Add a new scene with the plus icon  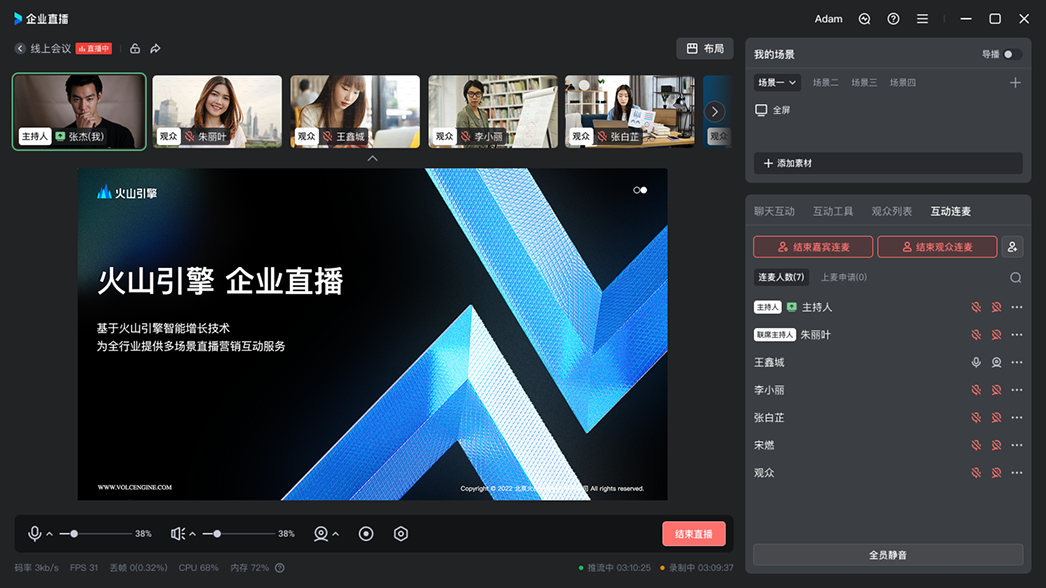(1015, 83)
